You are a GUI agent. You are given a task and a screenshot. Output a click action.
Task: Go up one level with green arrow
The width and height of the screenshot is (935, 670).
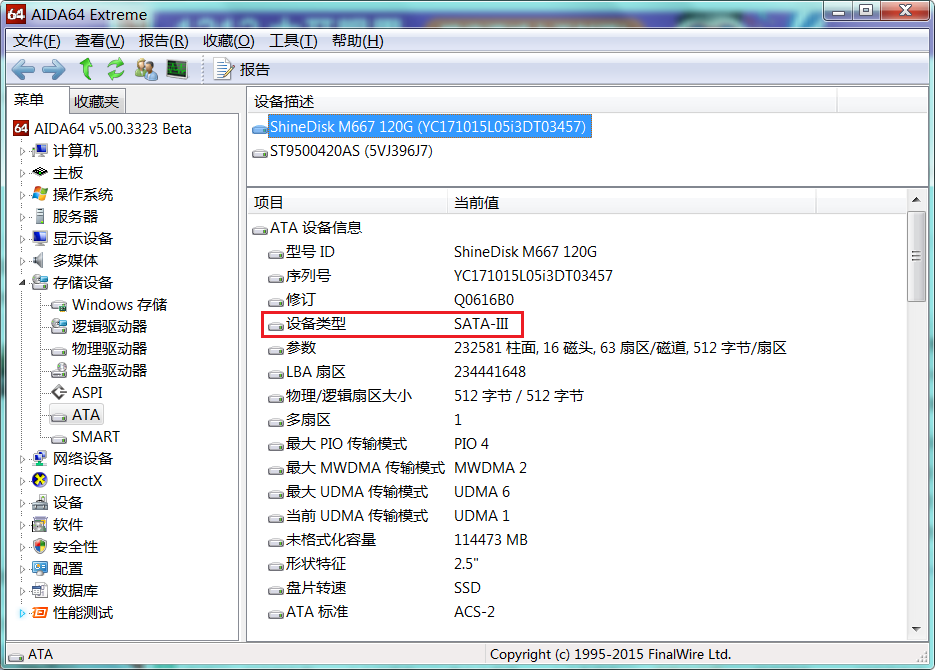click(x=86, y=69)
